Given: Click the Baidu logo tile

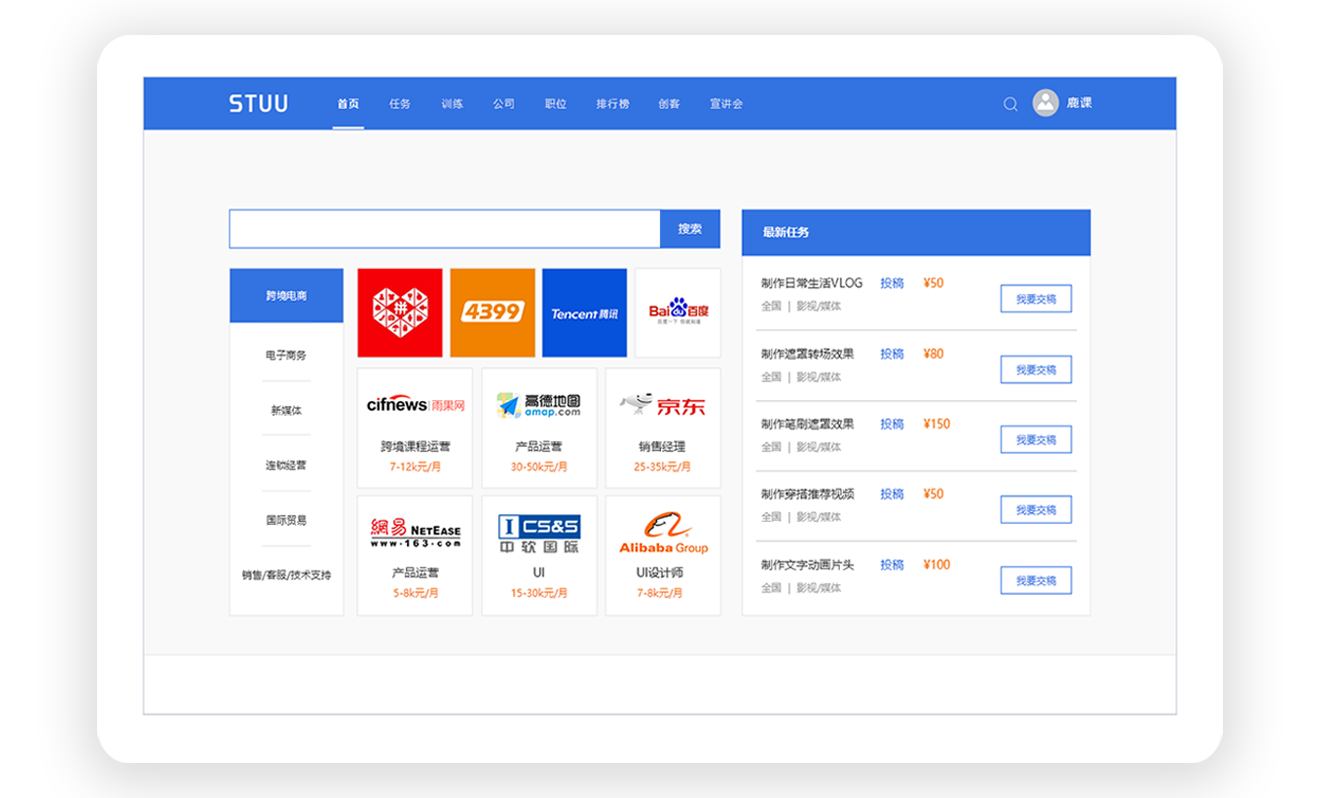Looking at the screenshot, I should 678,312.
